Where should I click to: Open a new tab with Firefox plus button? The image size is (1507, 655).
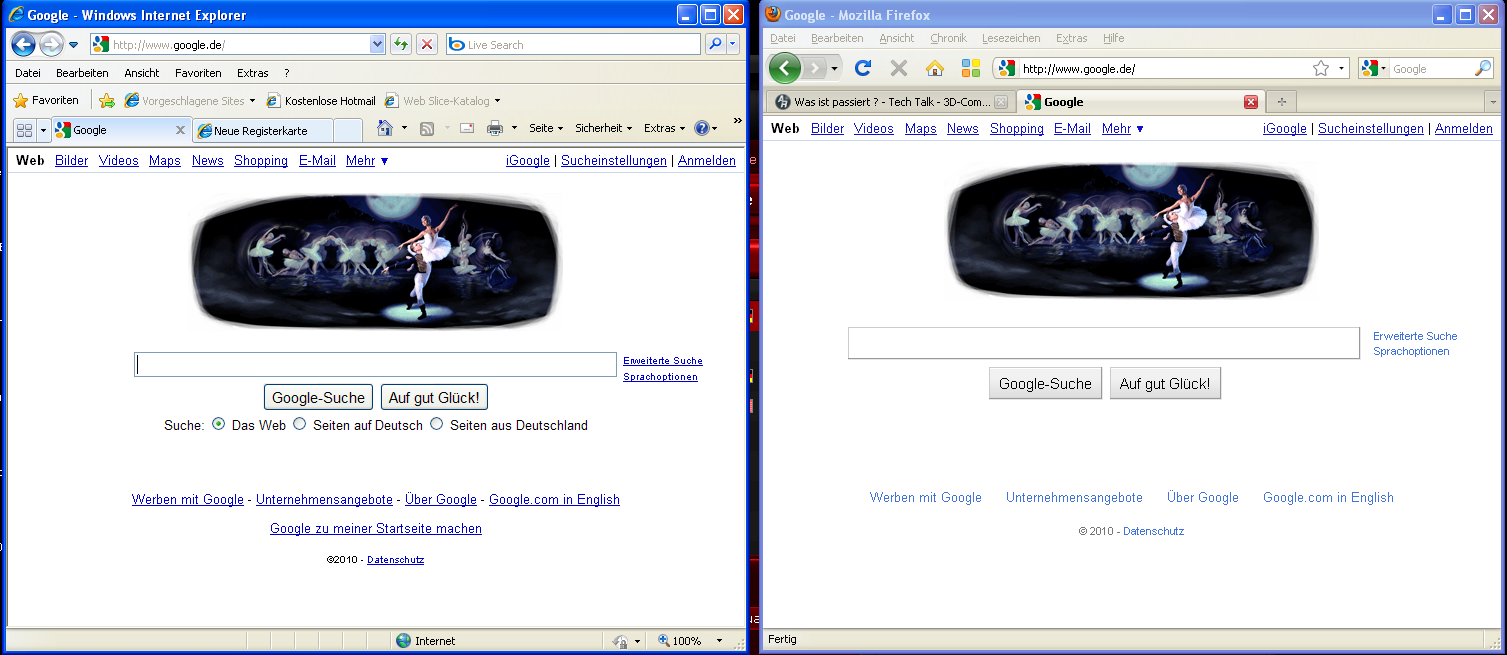1281,102
